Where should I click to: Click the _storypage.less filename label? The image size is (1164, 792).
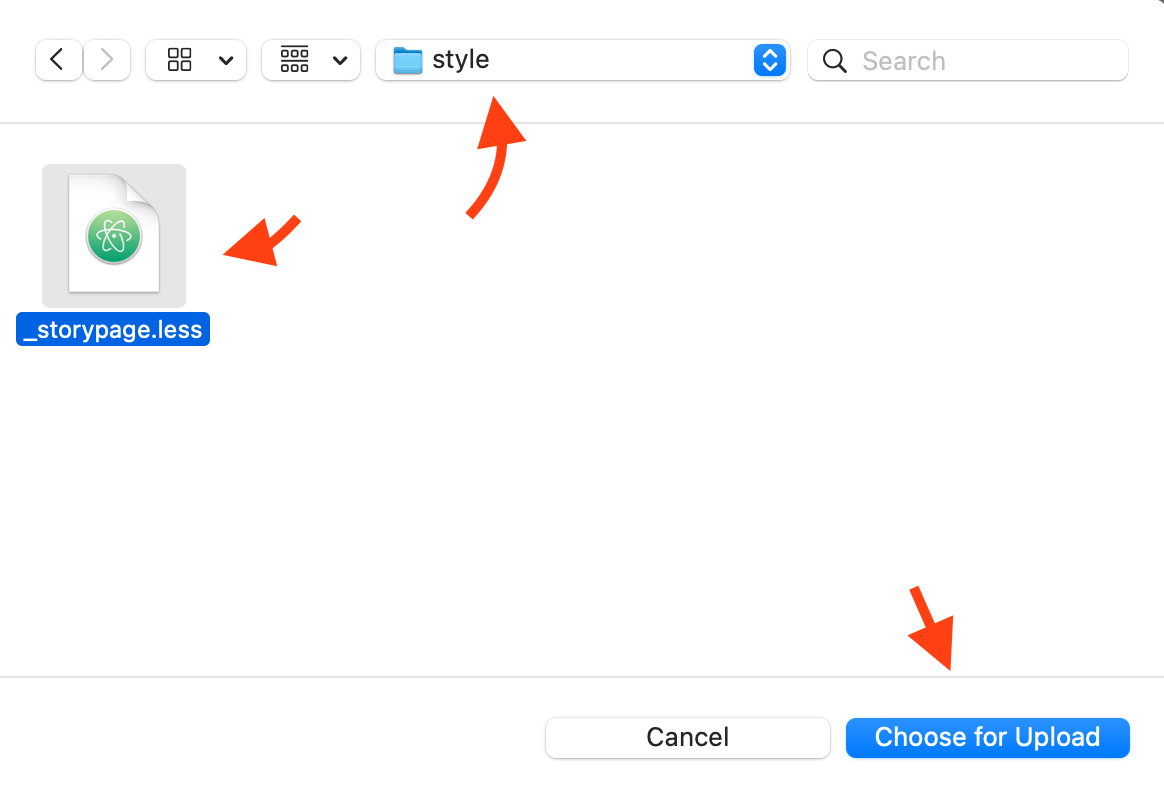click(x=113, y=329)
